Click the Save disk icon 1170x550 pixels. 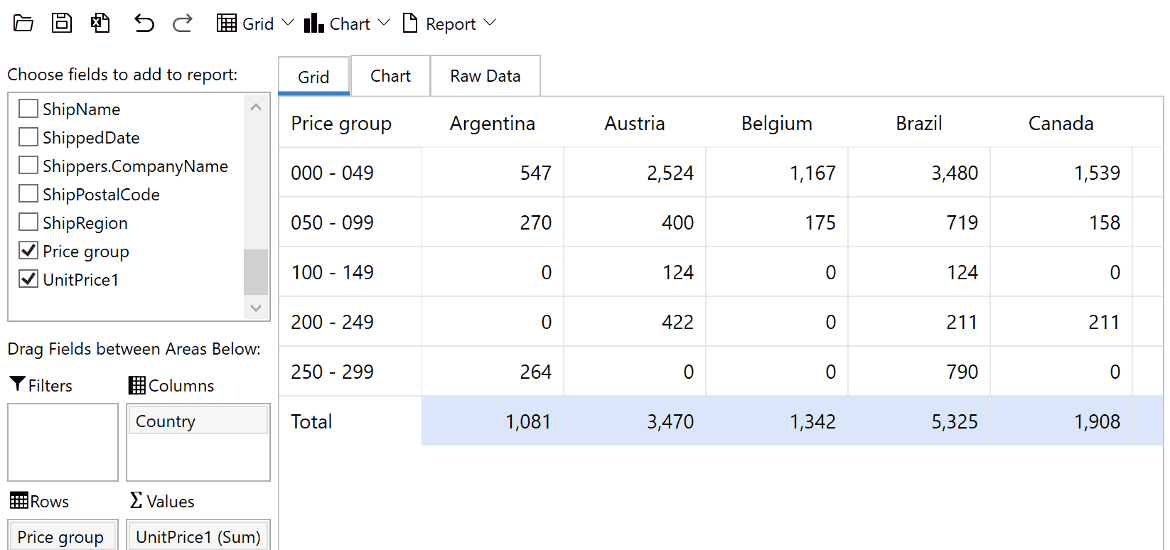tap(62, 23)
